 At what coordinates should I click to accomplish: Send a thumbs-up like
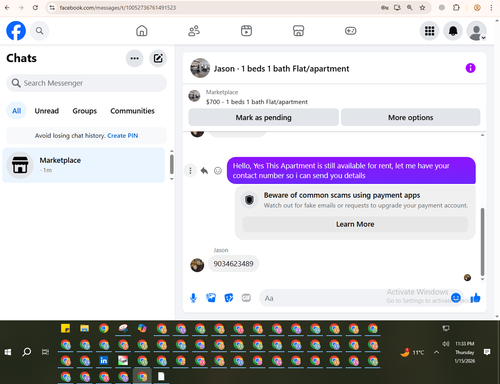click(475, 297)
